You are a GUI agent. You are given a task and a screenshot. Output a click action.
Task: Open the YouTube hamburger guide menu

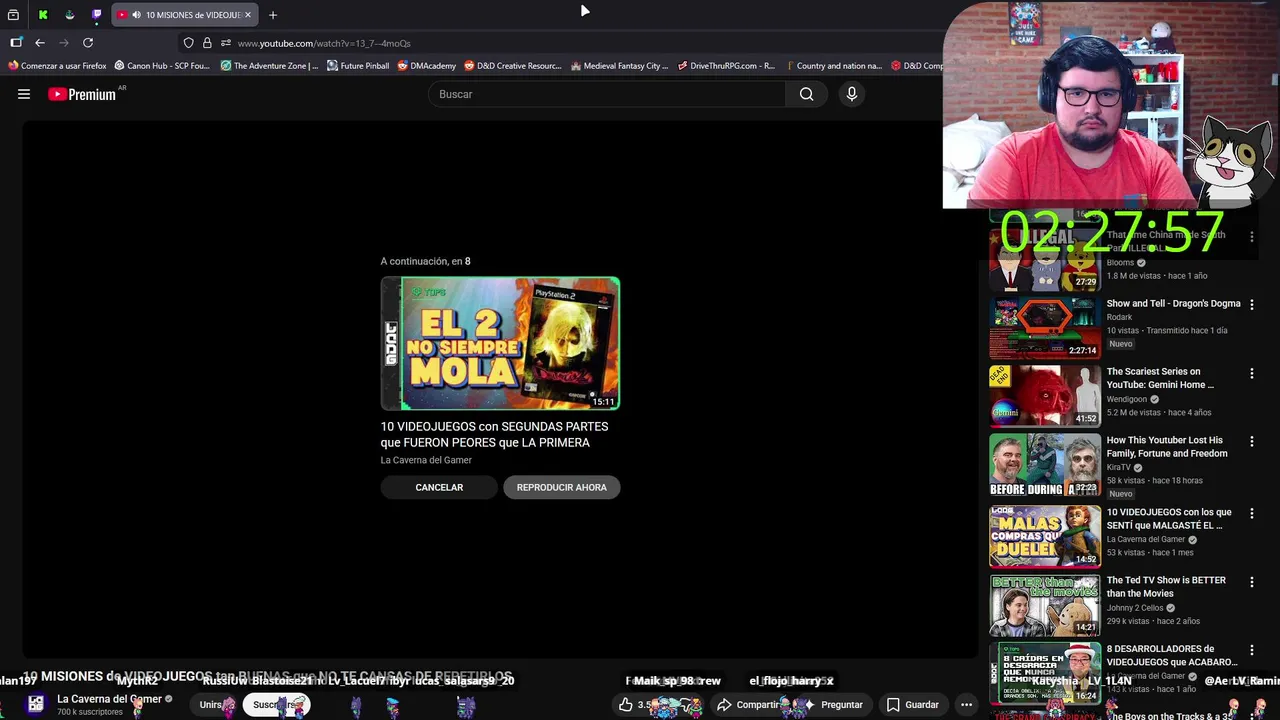(24, 94)
